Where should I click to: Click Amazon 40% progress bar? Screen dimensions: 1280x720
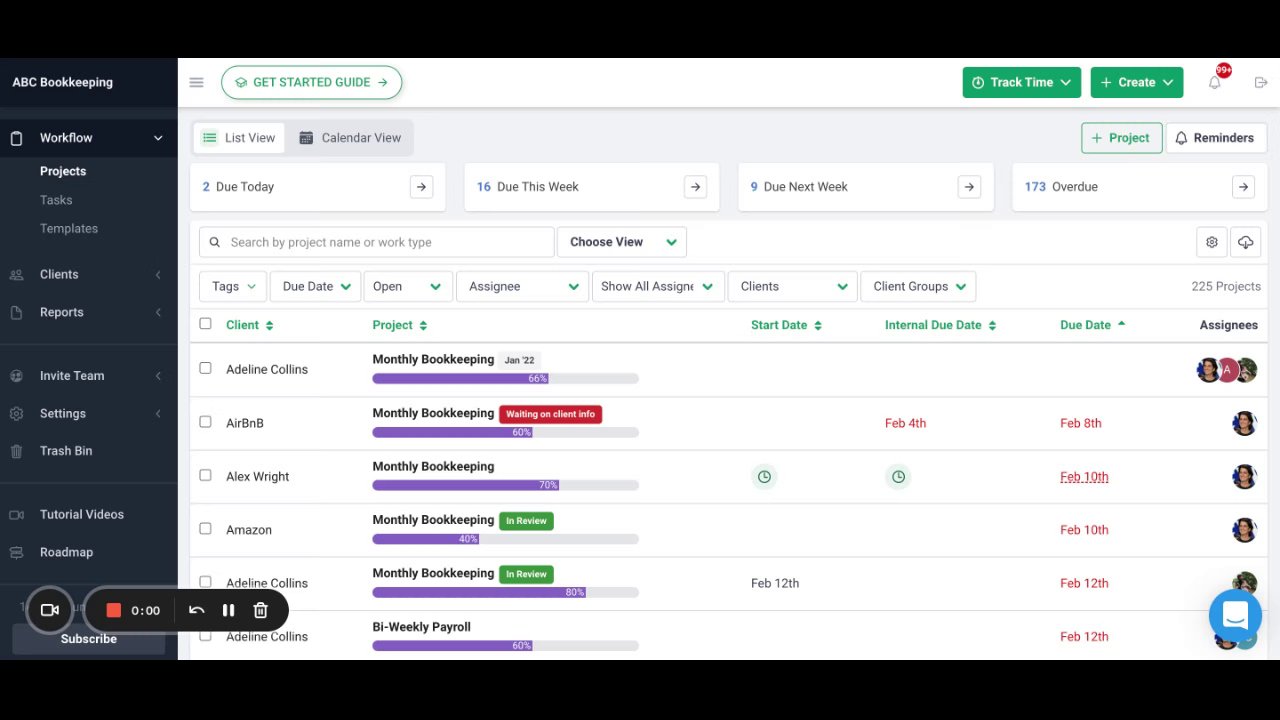505,539
